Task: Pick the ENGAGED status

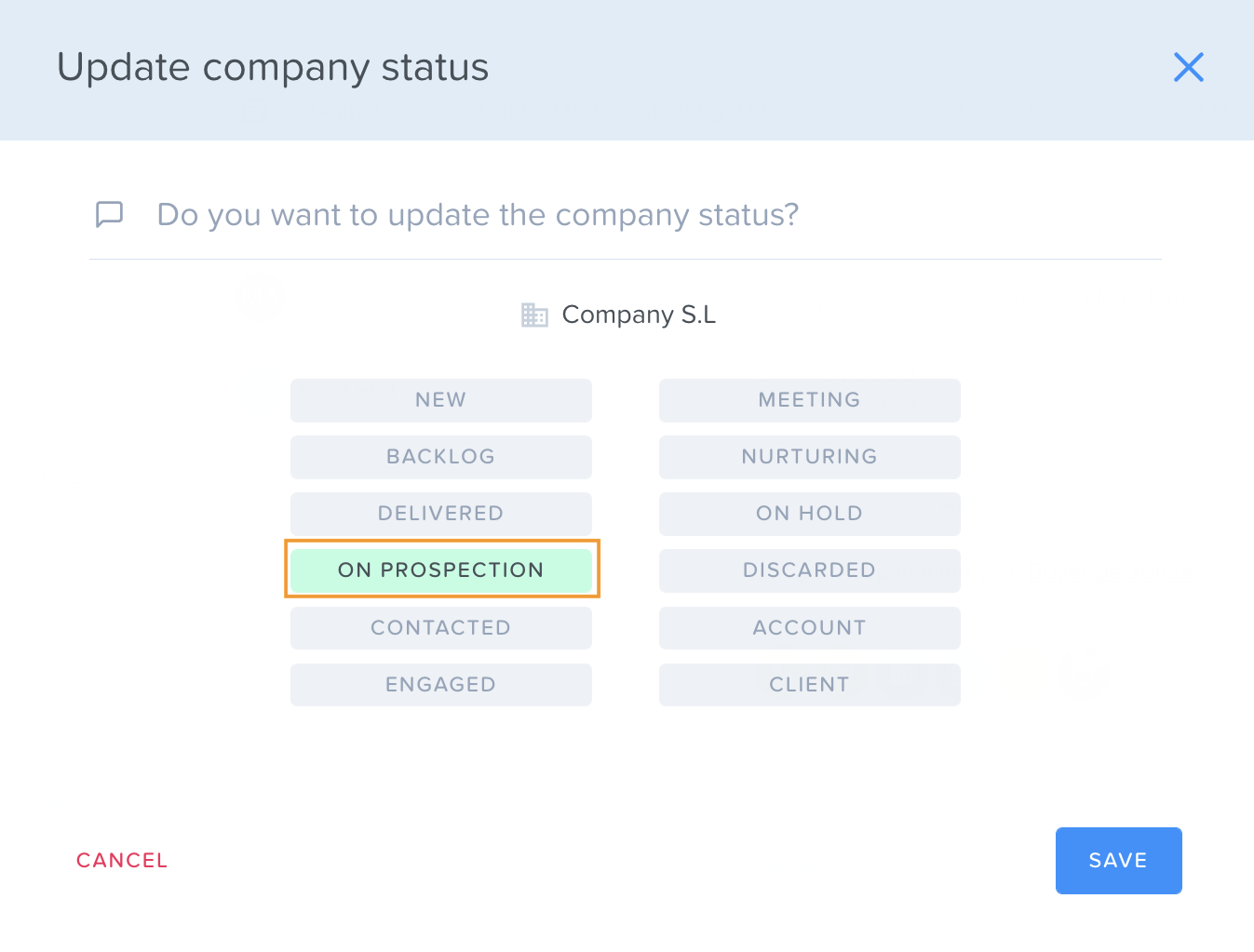Action: 441,685
